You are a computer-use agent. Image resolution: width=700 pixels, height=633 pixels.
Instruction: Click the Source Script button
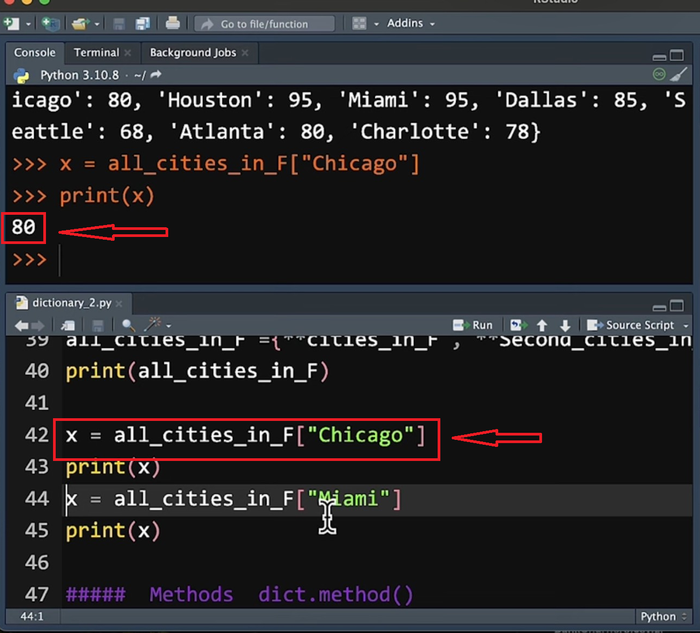point(632,325)
